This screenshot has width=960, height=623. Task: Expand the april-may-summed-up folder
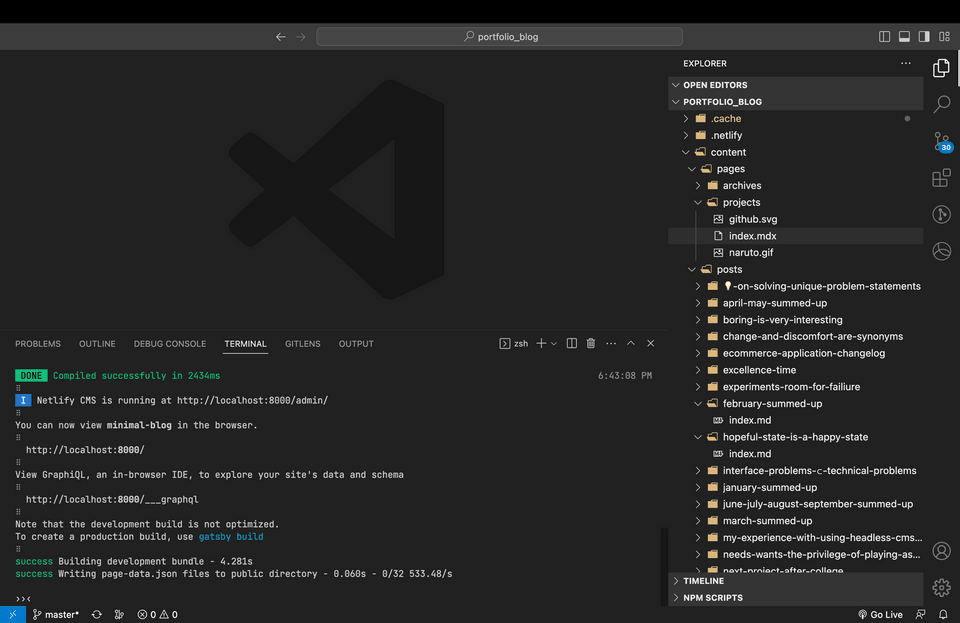(796, 303)
